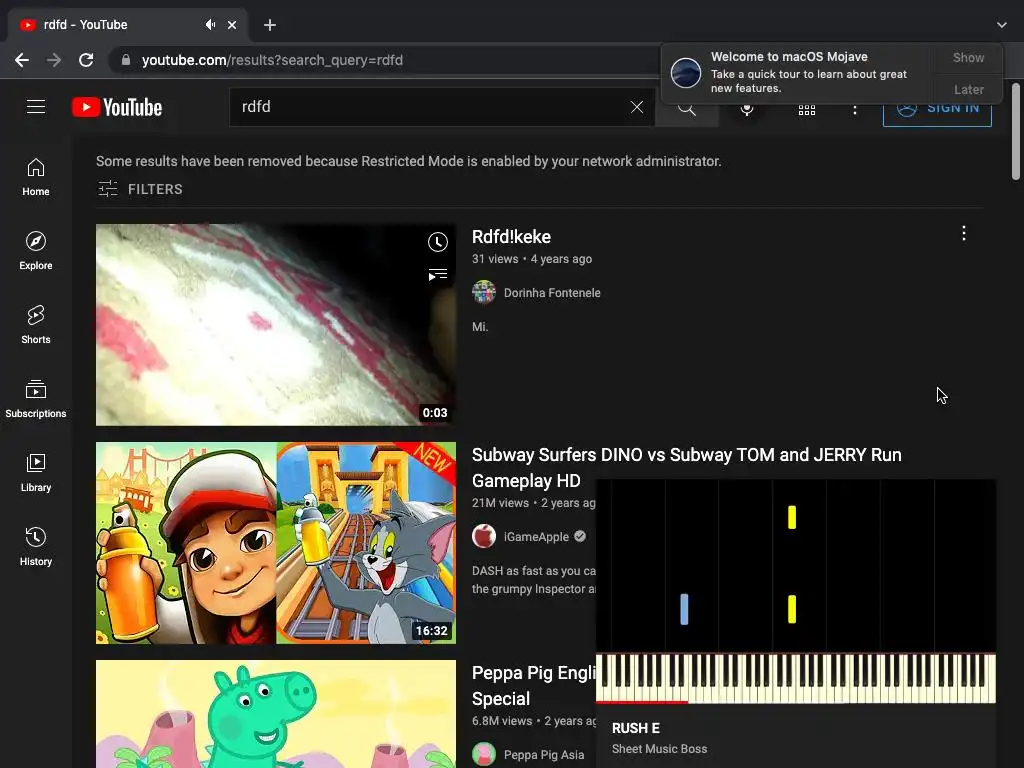Image resolution: width=1024 pixels, height=768 pixels.
Task: Click iGameApple channel avatar
Action: click(484, 536)
